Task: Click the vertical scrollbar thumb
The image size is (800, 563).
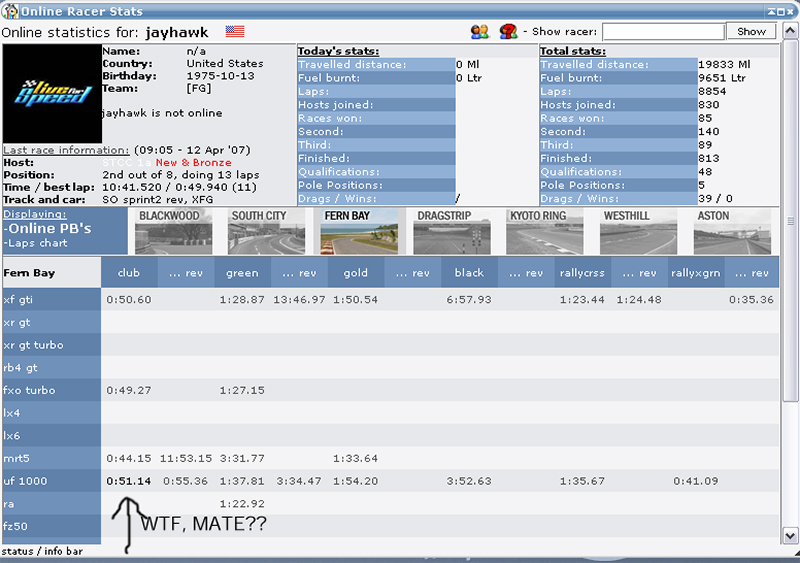Action: click(790, 221)
